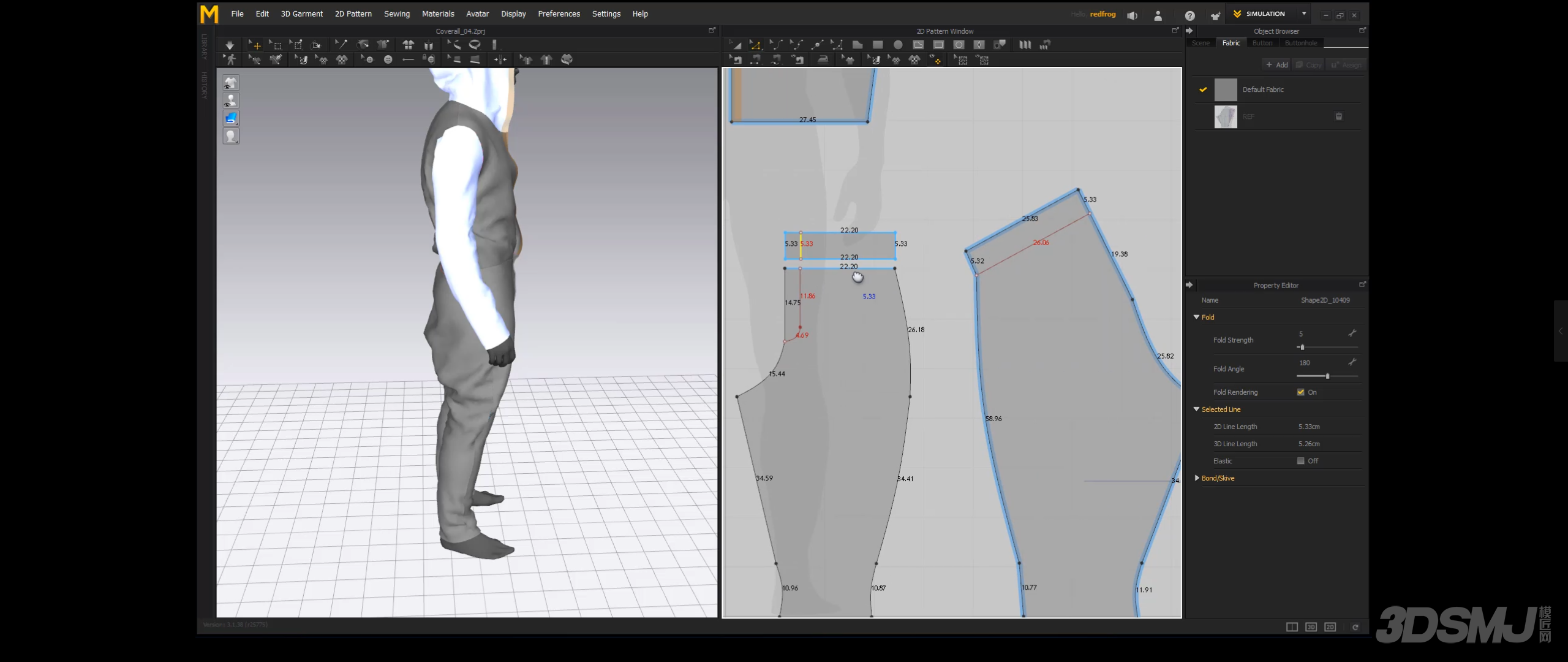Click the Reset 3D Arrangement shirts icon

pyautogui.click(x=409, y=45)
